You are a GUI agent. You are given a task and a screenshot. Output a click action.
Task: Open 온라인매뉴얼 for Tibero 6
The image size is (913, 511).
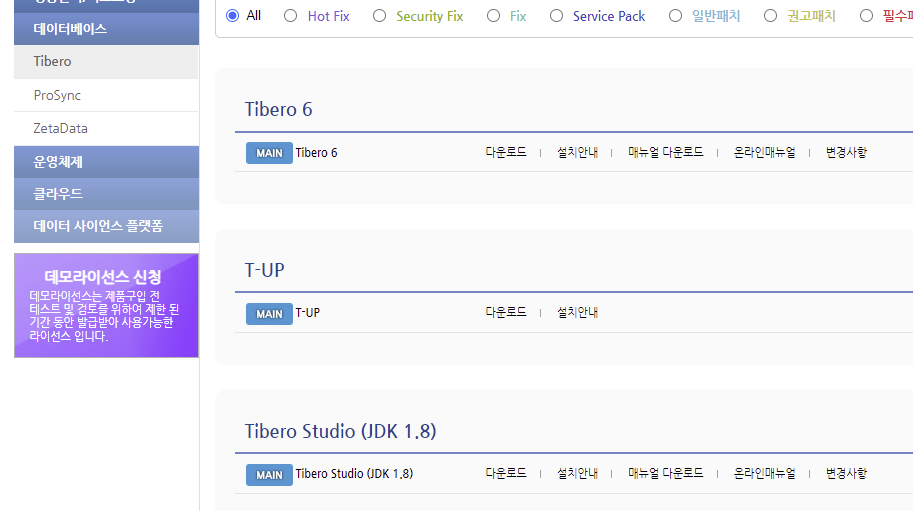[764, 152]
